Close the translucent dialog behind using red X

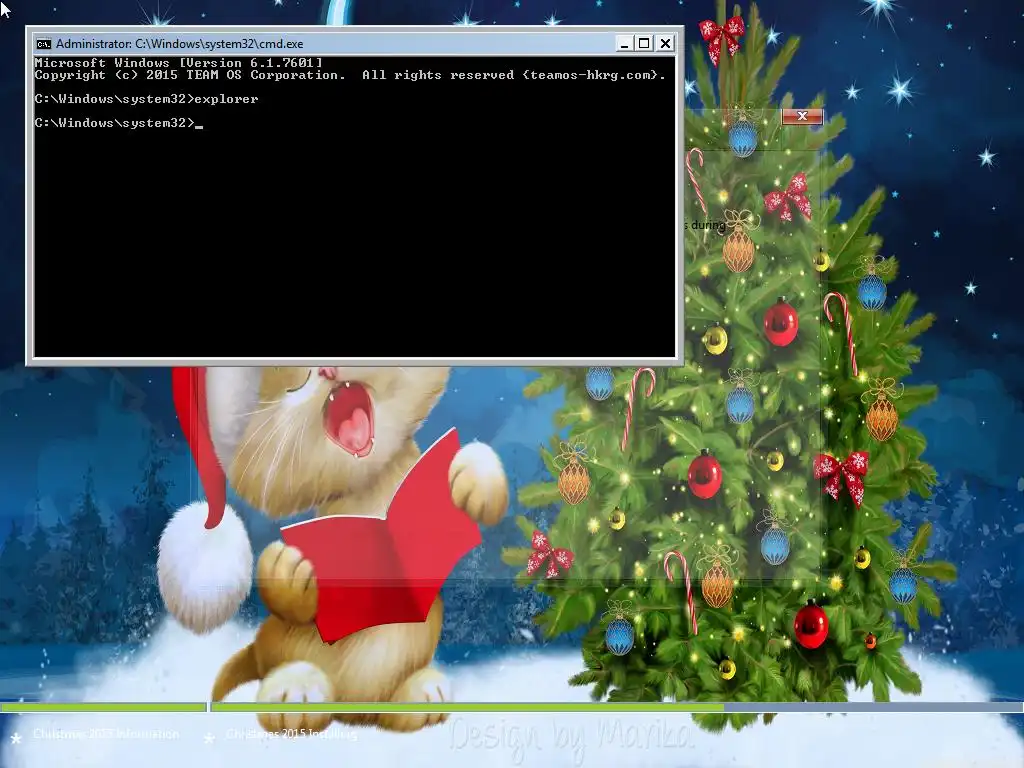click(x=802, y=116)
